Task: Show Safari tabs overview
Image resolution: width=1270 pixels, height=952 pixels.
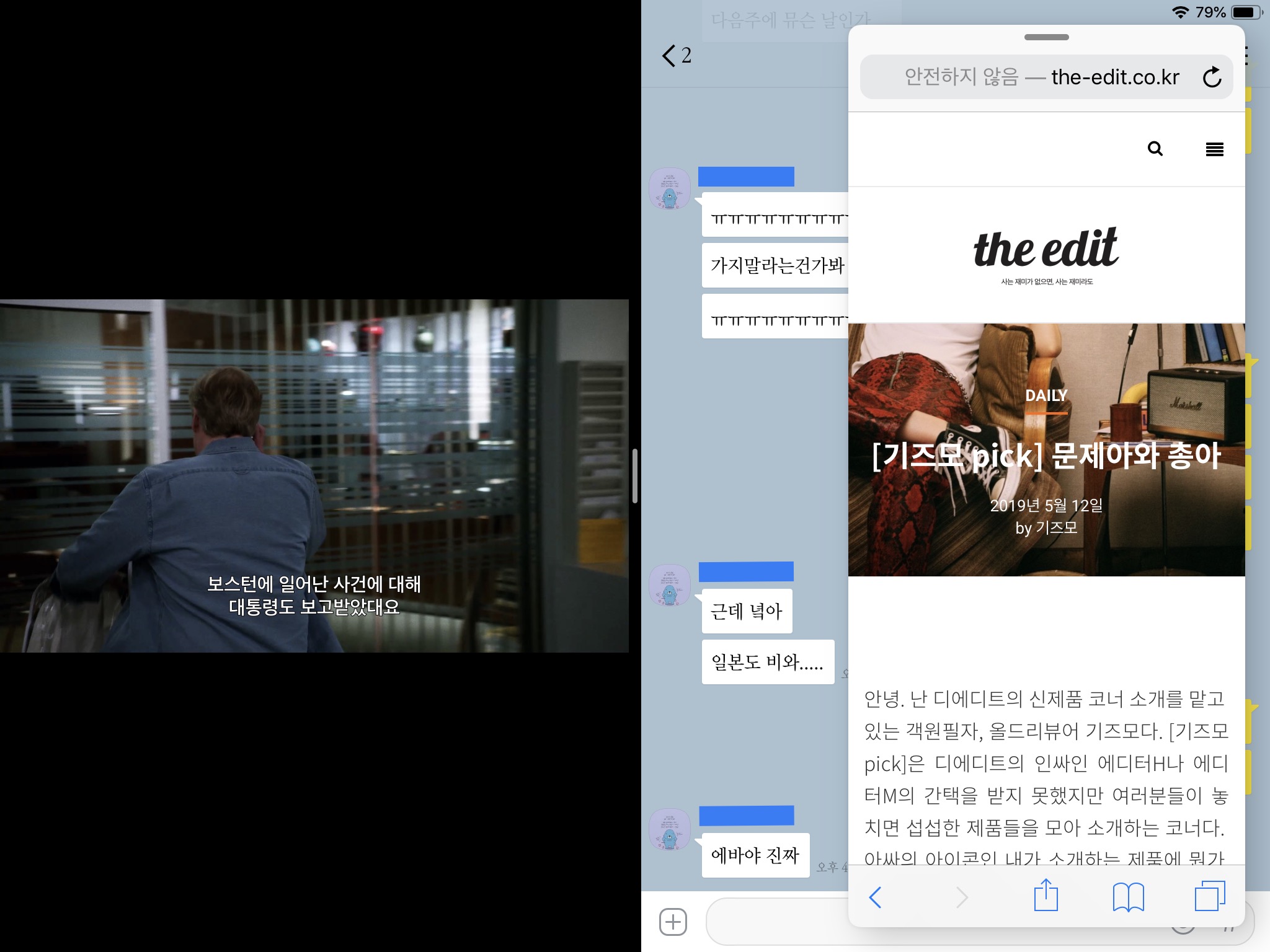Action: [1209, 896]
